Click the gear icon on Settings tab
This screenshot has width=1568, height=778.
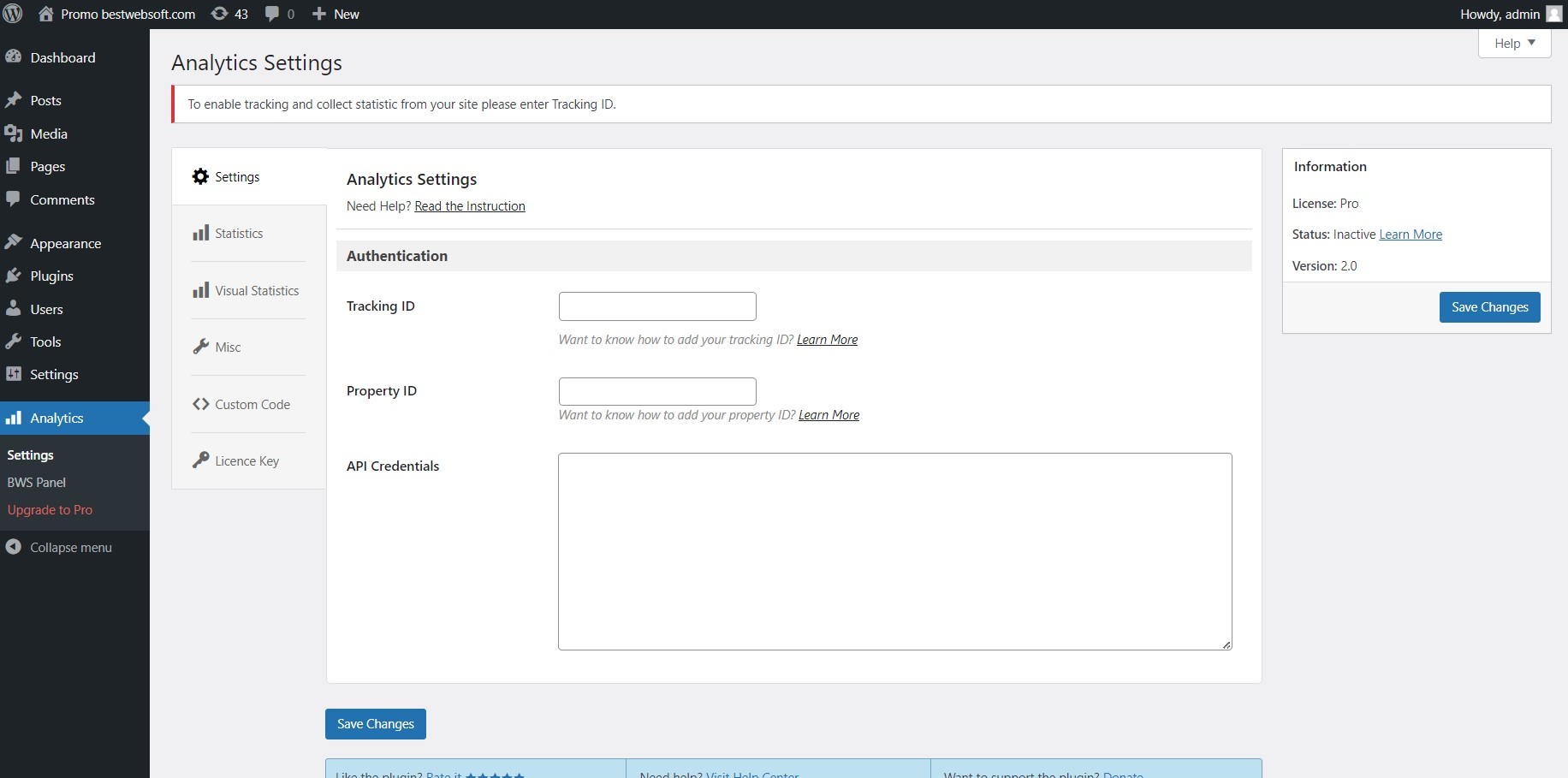(200, 176)
